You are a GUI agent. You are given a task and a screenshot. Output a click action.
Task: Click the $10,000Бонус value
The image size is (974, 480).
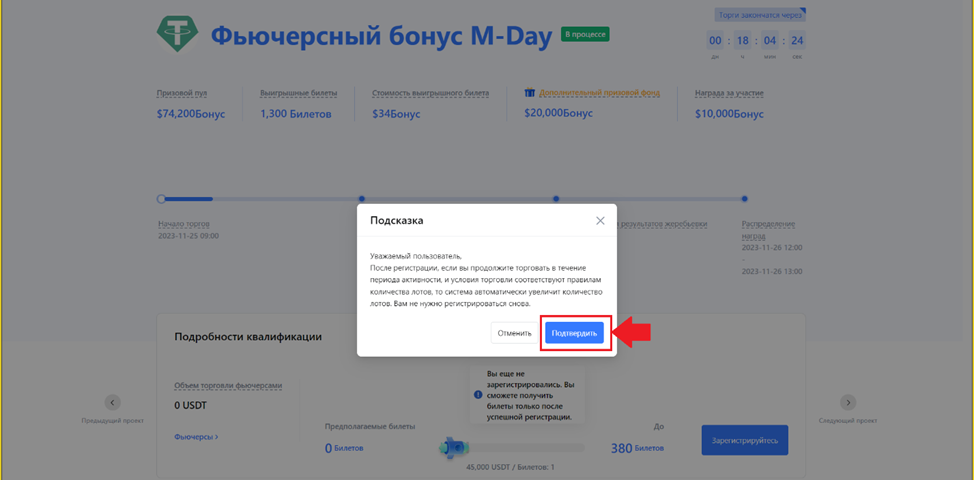click(729, 114)
